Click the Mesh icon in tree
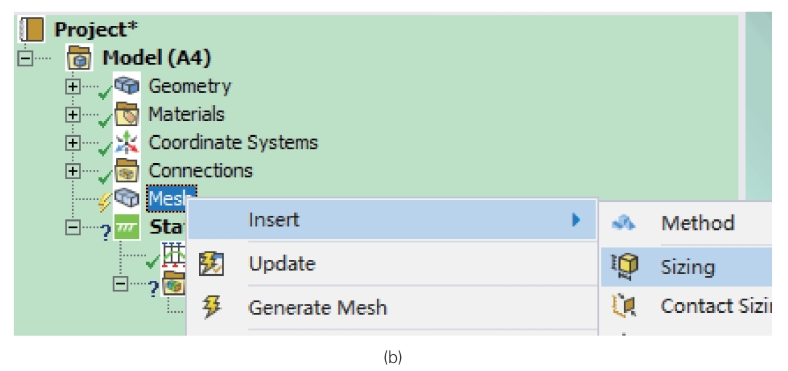The height and width of the screenshot is (371, 788). 126,198
